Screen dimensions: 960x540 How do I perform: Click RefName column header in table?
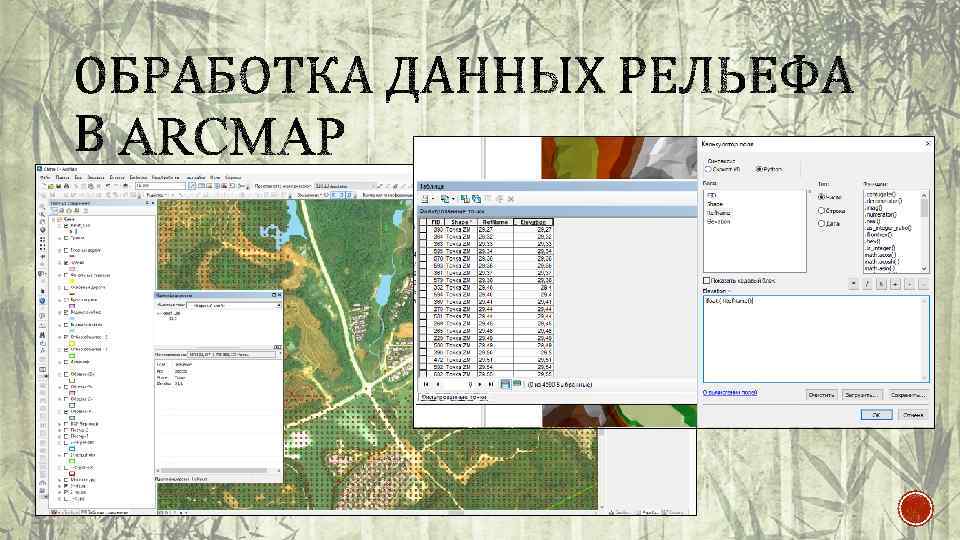click(x=495, y=222)
